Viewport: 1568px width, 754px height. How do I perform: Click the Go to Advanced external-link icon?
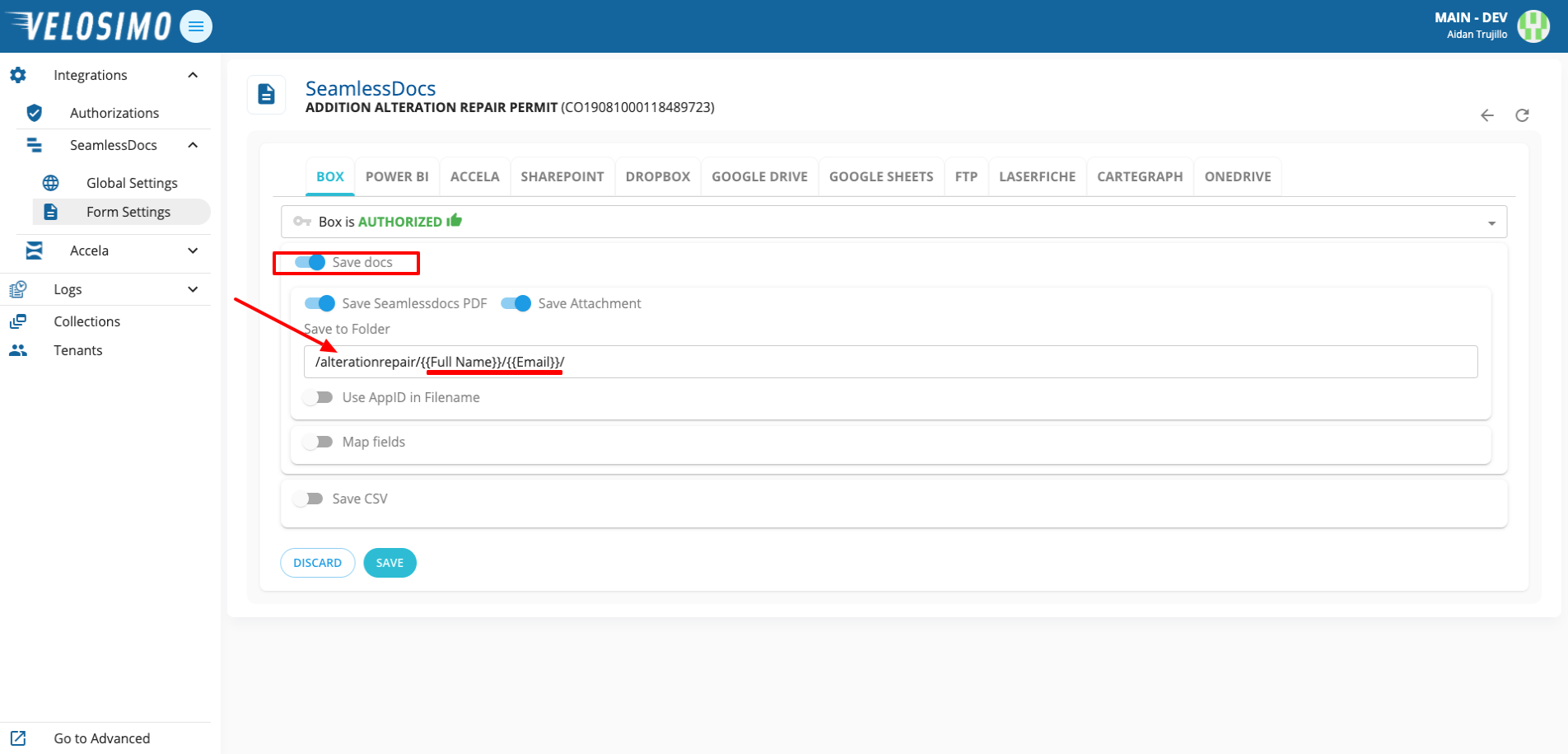(x=18, y=738)
